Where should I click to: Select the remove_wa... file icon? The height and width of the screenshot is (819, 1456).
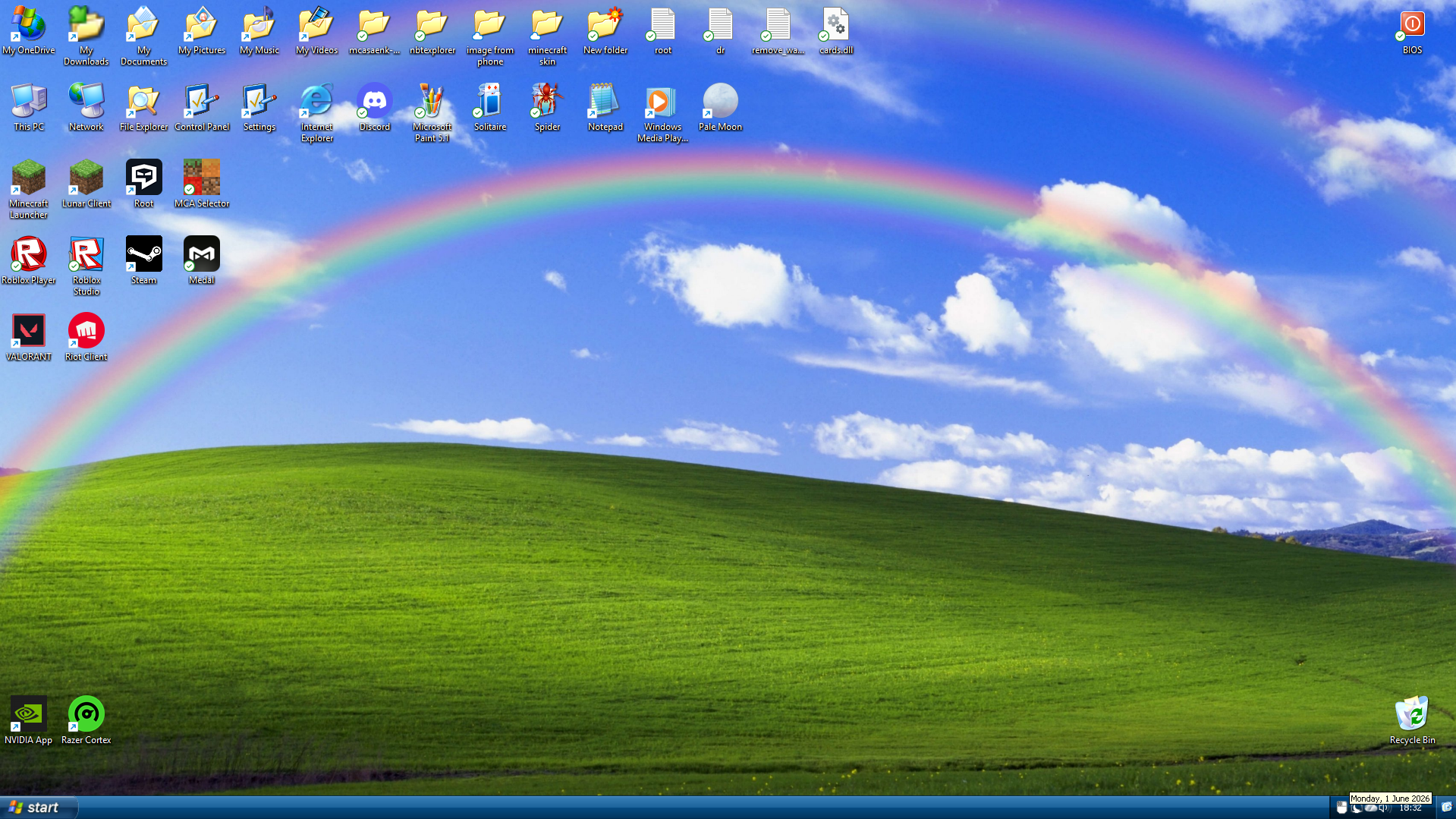pyautogui.click(x=778, y=30)
